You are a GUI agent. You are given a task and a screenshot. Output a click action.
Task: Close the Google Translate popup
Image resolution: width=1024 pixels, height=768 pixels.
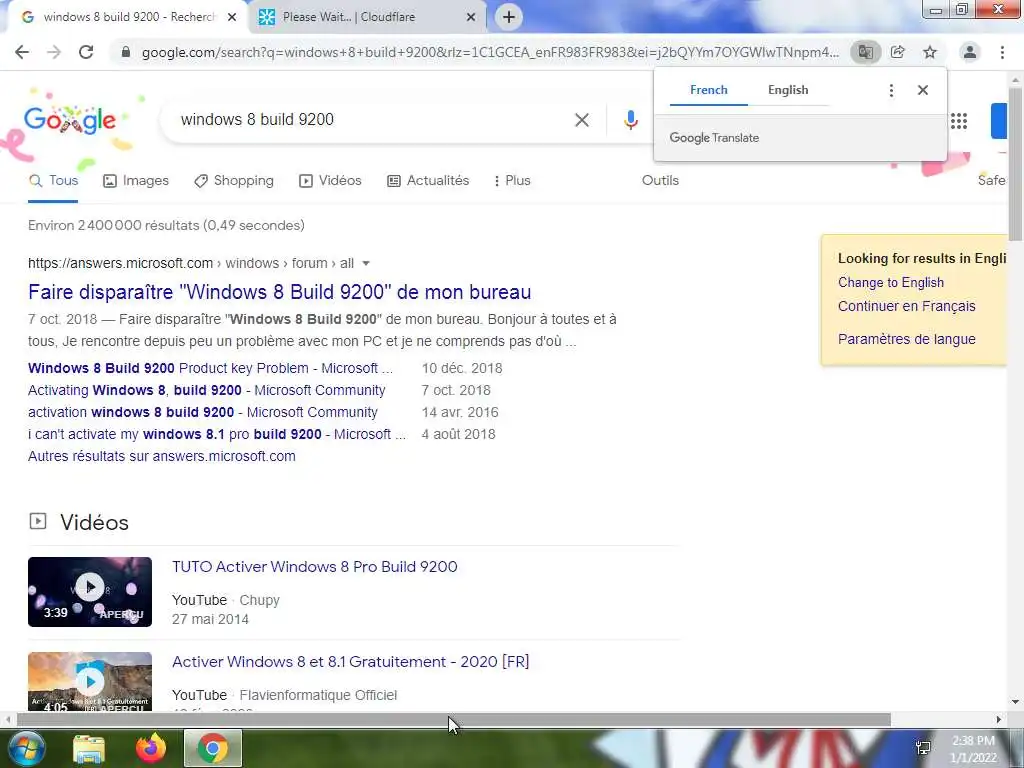click(x=923, y=90)
